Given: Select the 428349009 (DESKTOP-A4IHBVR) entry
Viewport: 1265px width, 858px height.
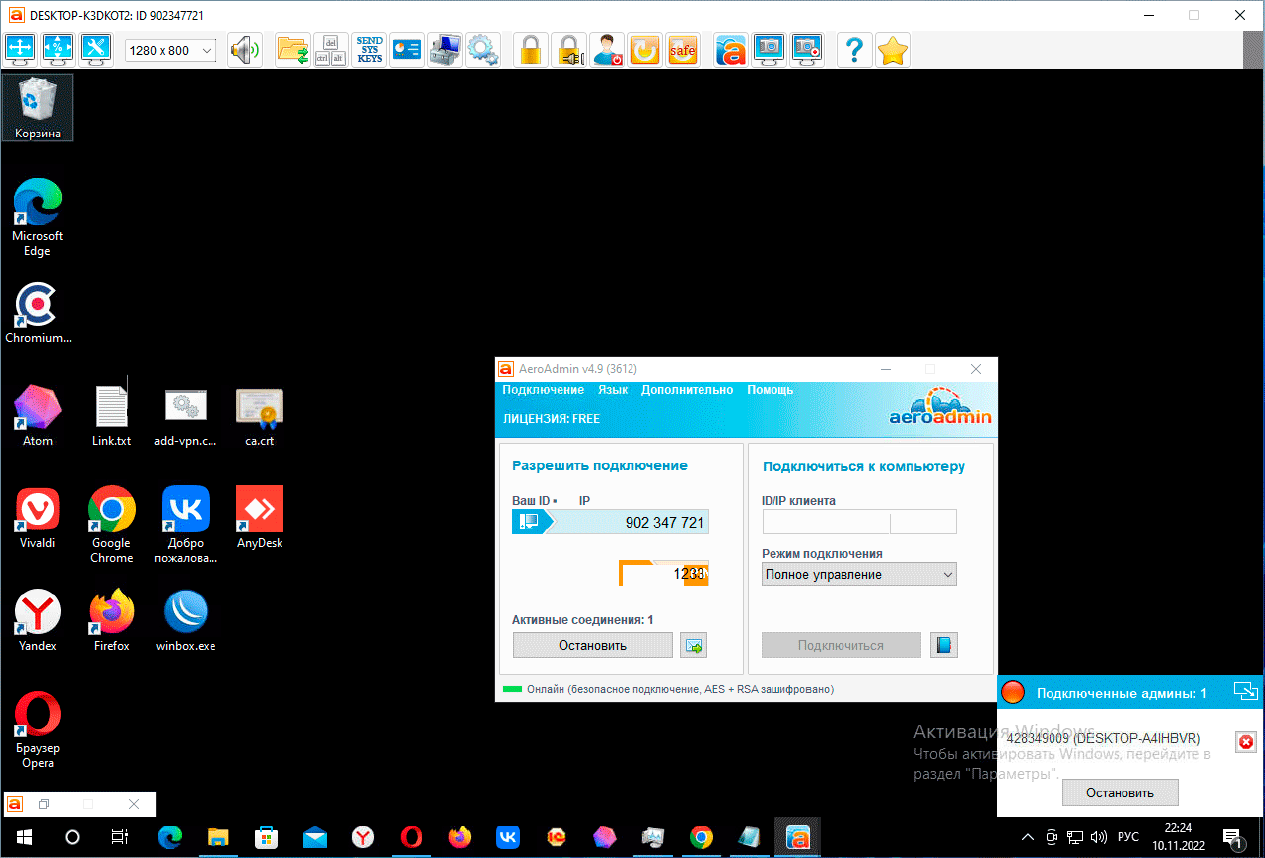Looking at the screenshot, I should [1103, 738].
